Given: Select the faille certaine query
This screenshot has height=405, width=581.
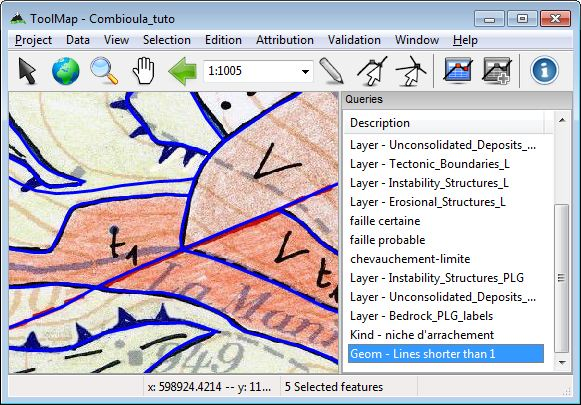Looking at the screenshot, I should coord(446,221).
